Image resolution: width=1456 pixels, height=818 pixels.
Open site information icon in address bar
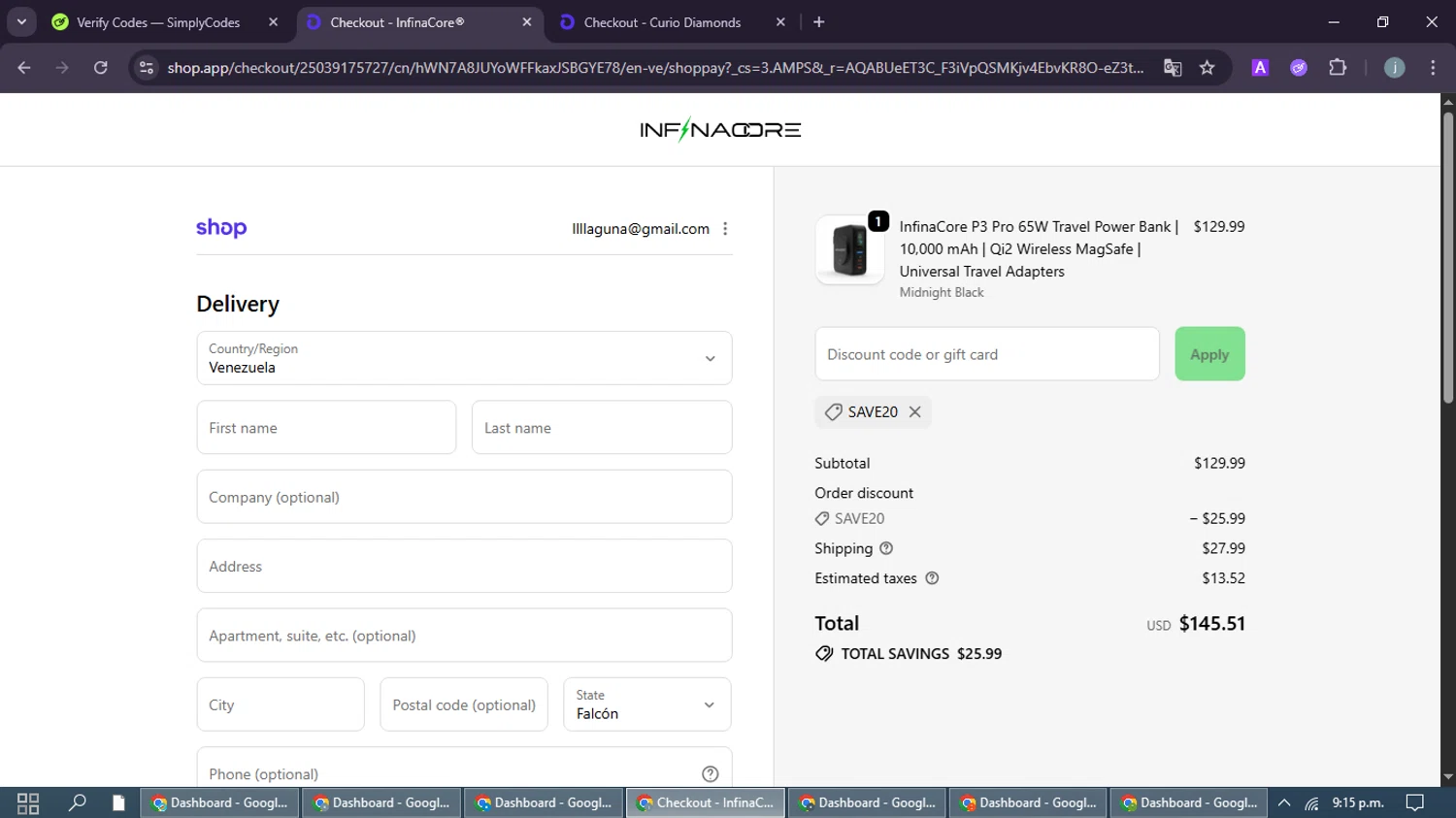tap(147, 68)
